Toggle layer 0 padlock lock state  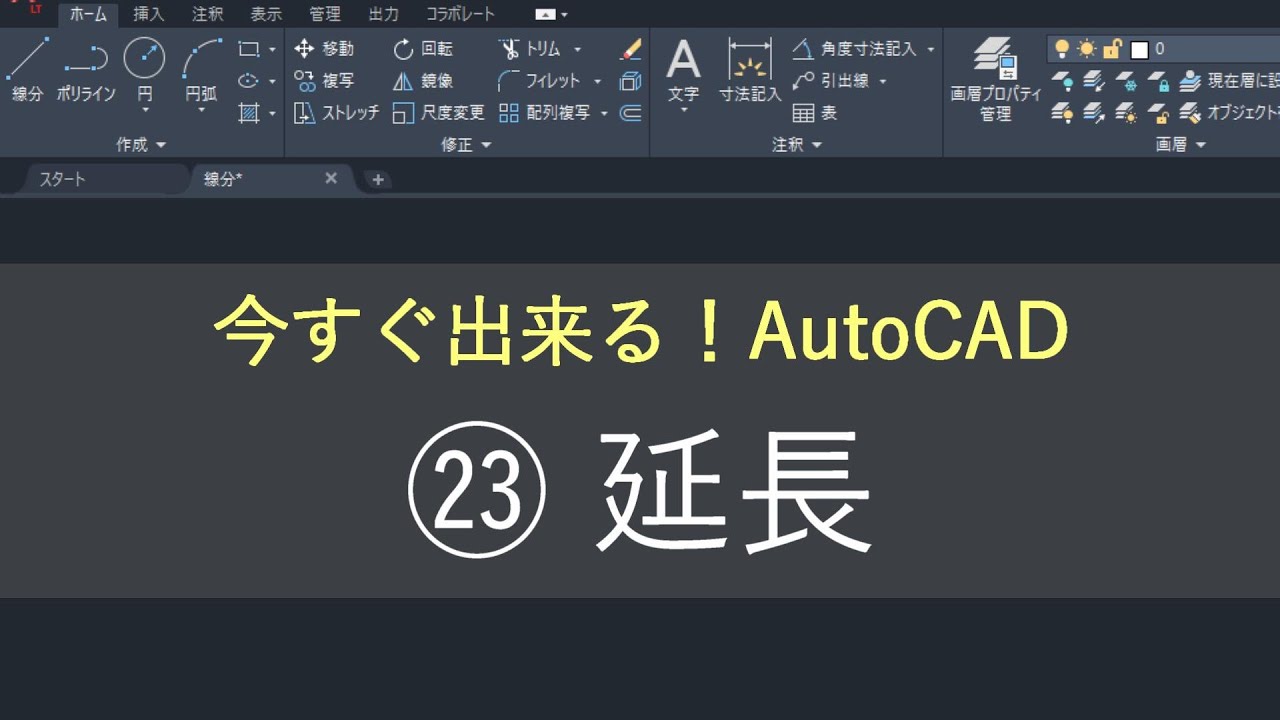coord(1112,49)
